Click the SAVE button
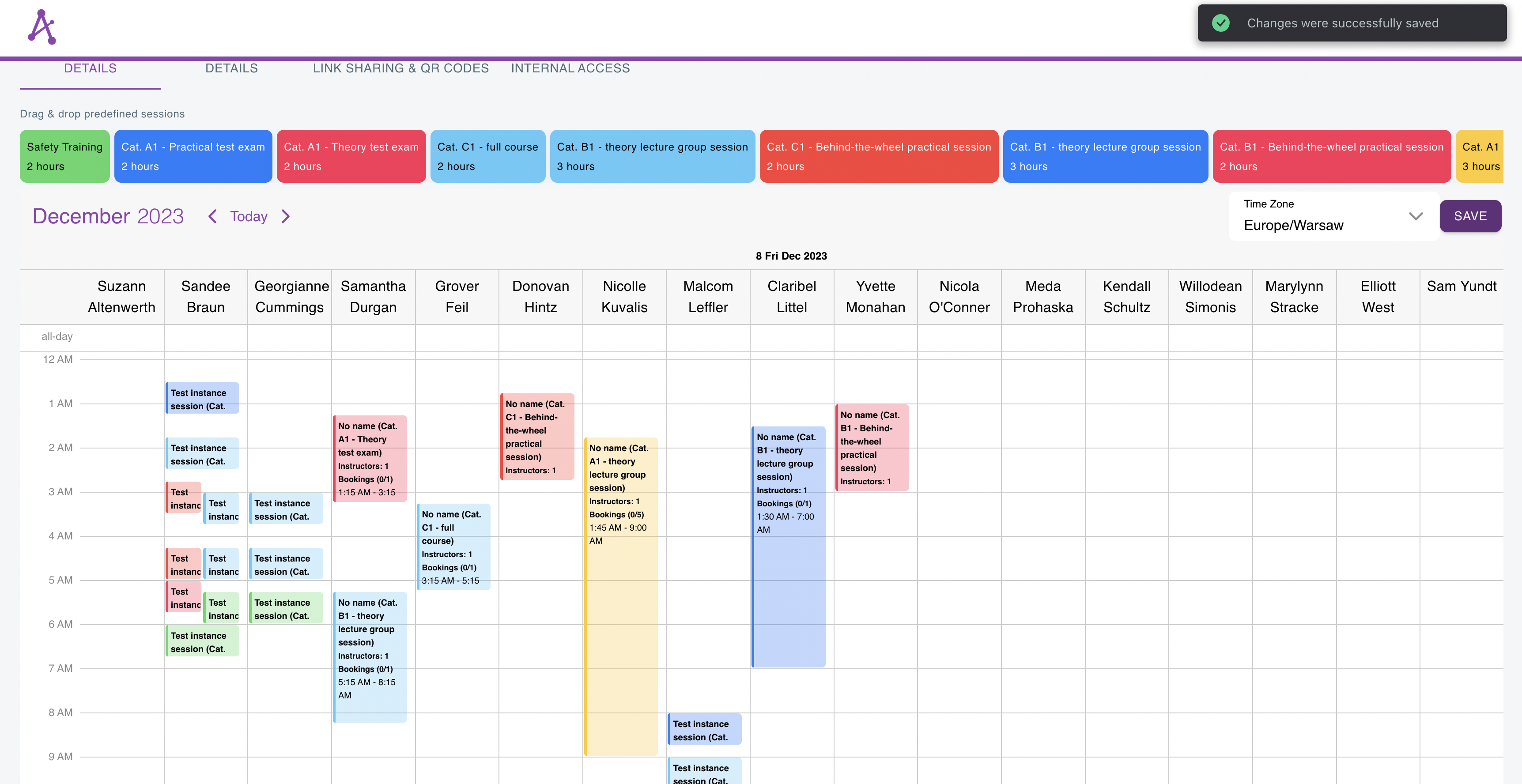The image size is (1522, 784). 1471,216
